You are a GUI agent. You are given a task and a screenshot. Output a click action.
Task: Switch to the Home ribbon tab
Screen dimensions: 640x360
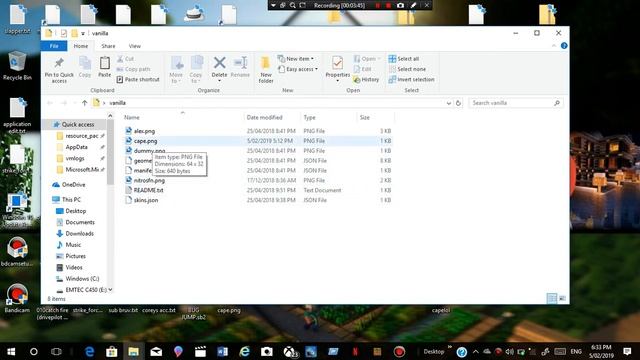[x=81, y=46]
